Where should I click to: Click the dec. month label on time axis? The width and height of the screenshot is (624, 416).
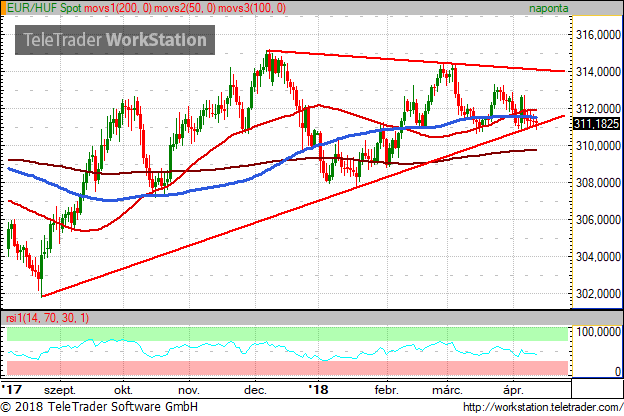(255, 390)
